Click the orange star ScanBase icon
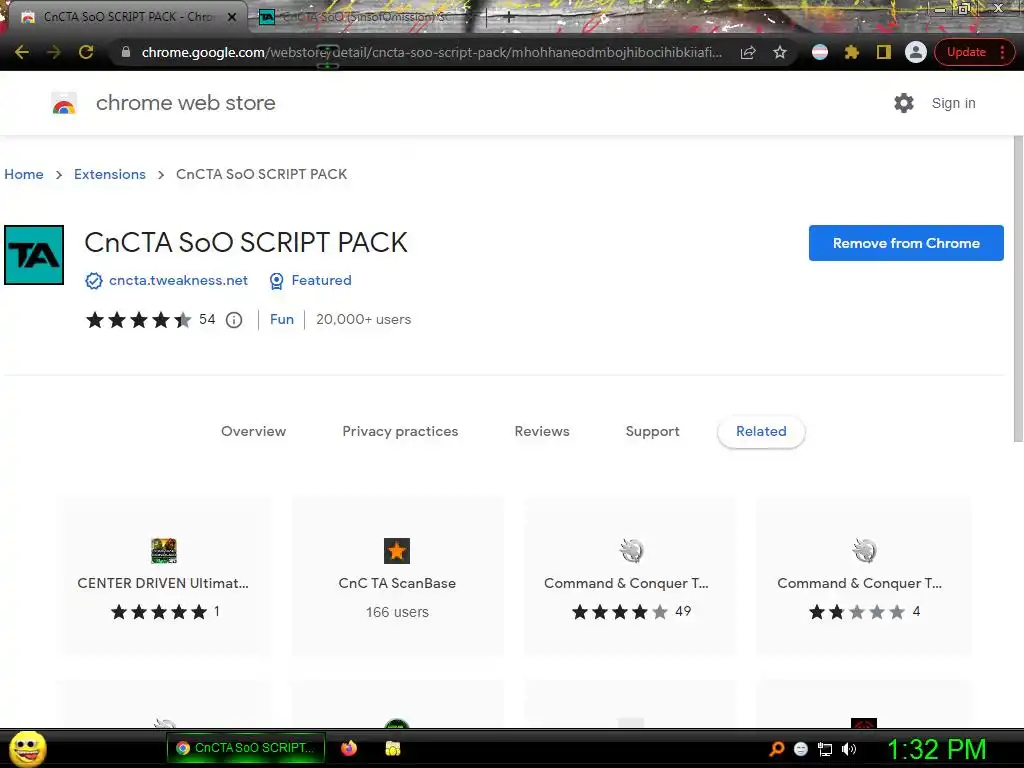Image resolution: width=1024 pixels, height=768 pixels. coord(397,551)
